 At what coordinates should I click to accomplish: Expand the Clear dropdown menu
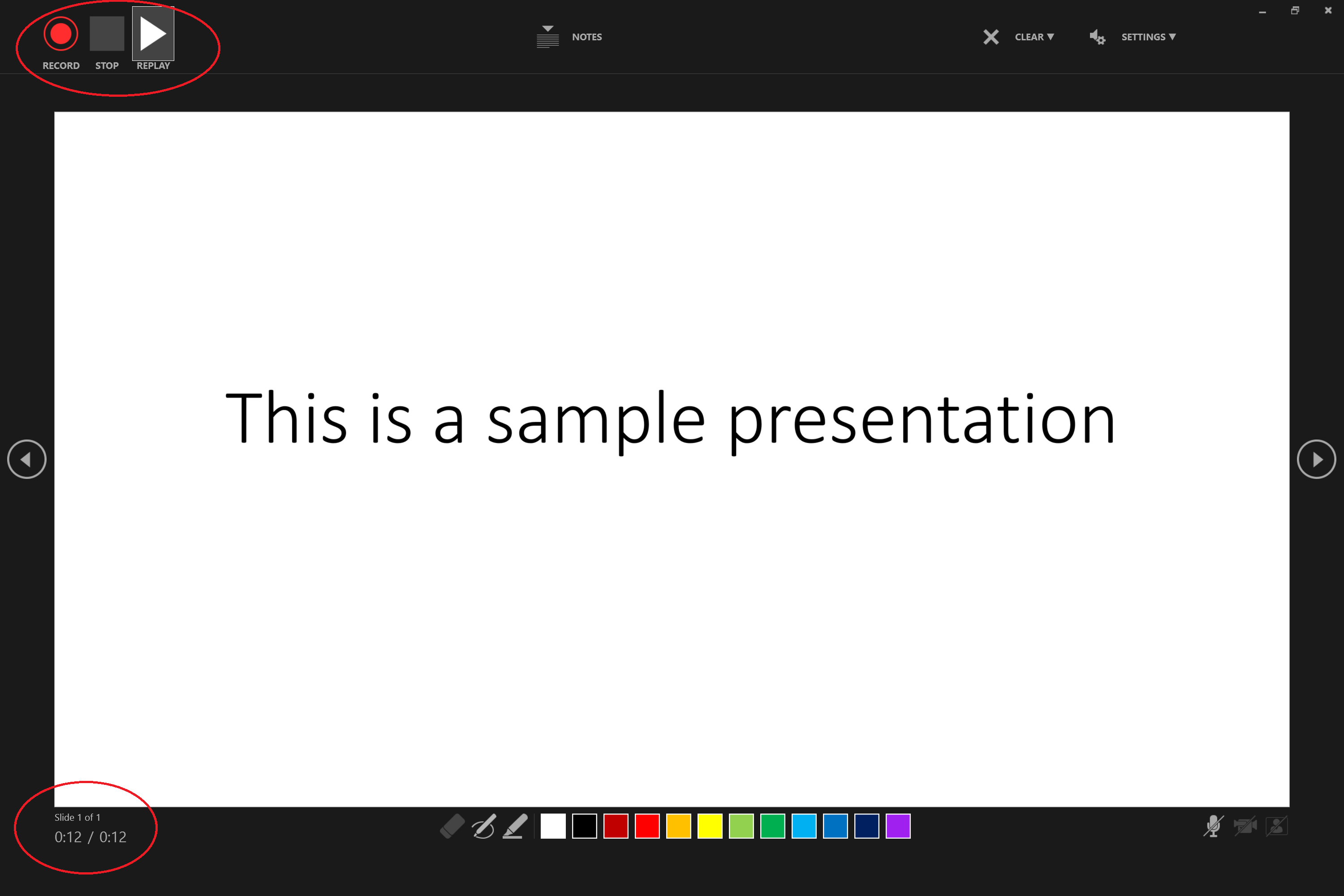[1034, 37]
